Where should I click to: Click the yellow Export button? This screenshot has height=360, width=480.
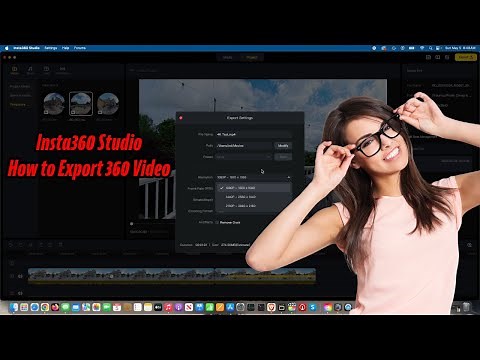465,57
